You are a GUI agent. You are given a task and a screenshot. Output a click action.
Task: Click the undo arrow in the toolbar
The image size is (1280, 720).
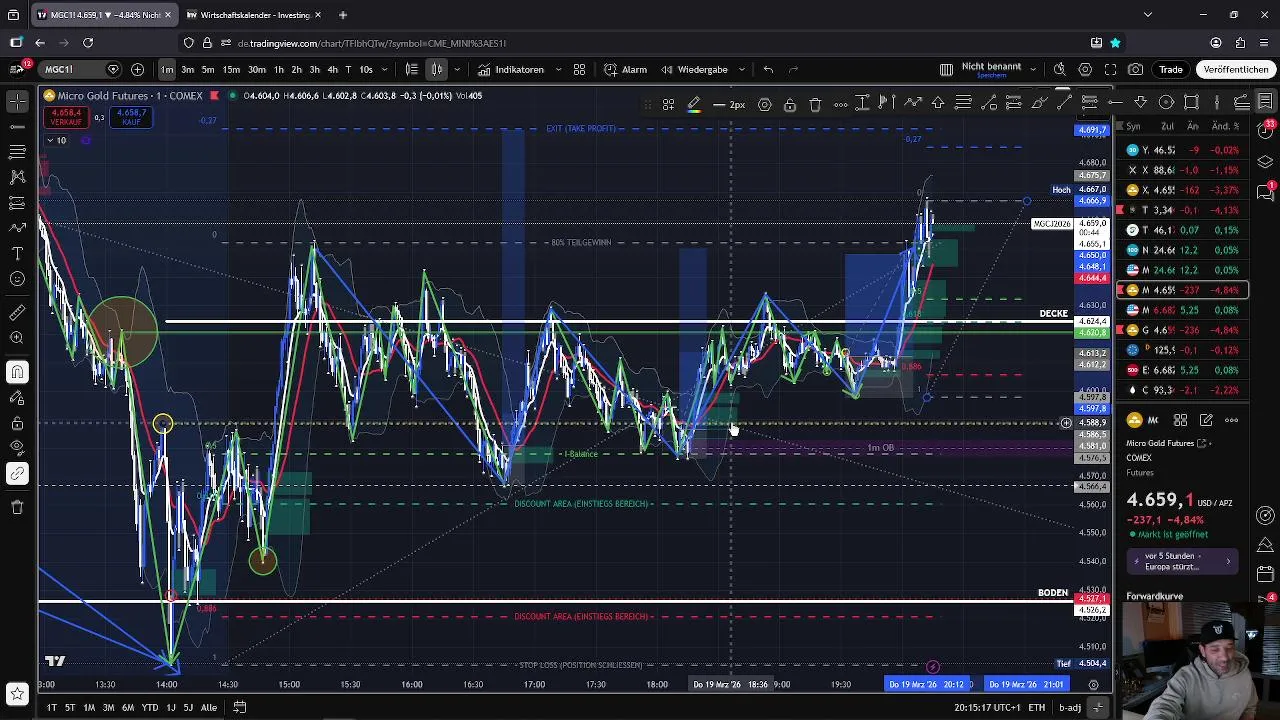(768, 69)
